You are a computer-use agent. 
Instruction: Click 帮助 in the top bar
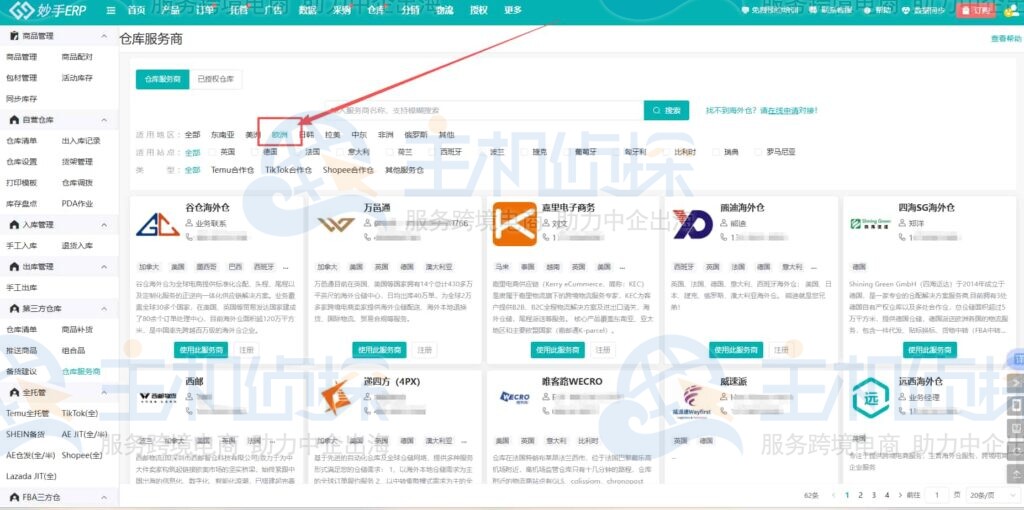(878, 10)
